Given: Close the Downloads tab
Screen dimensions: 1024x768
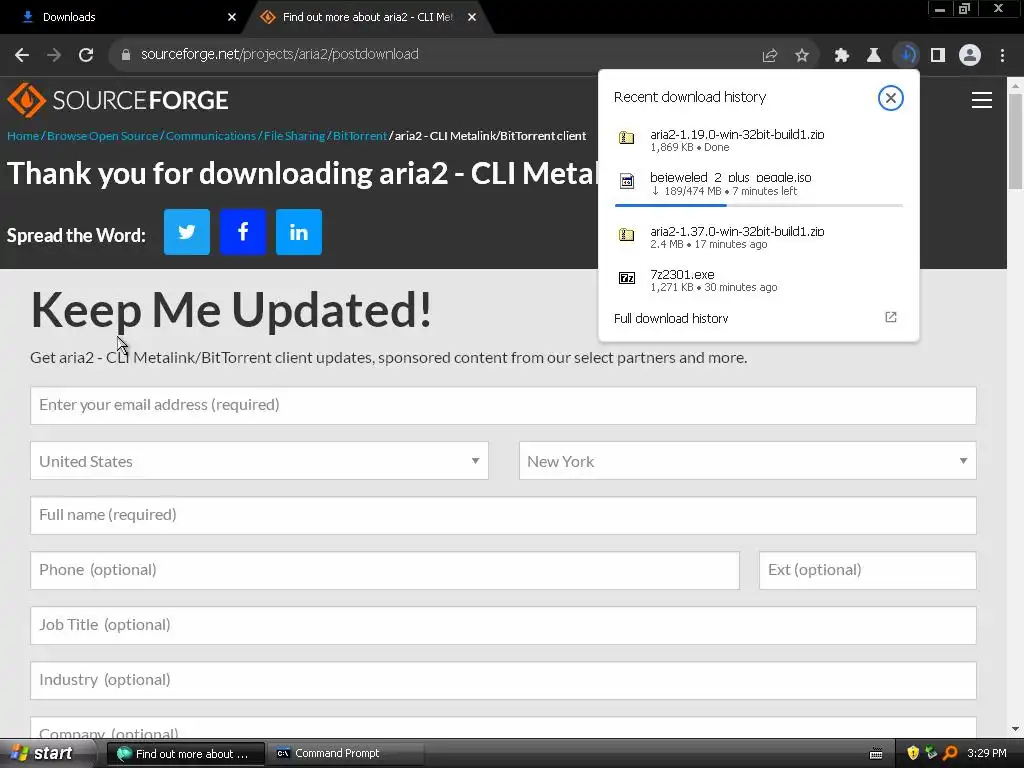Looking at the screenshot, I should click(x=232, y=17).
